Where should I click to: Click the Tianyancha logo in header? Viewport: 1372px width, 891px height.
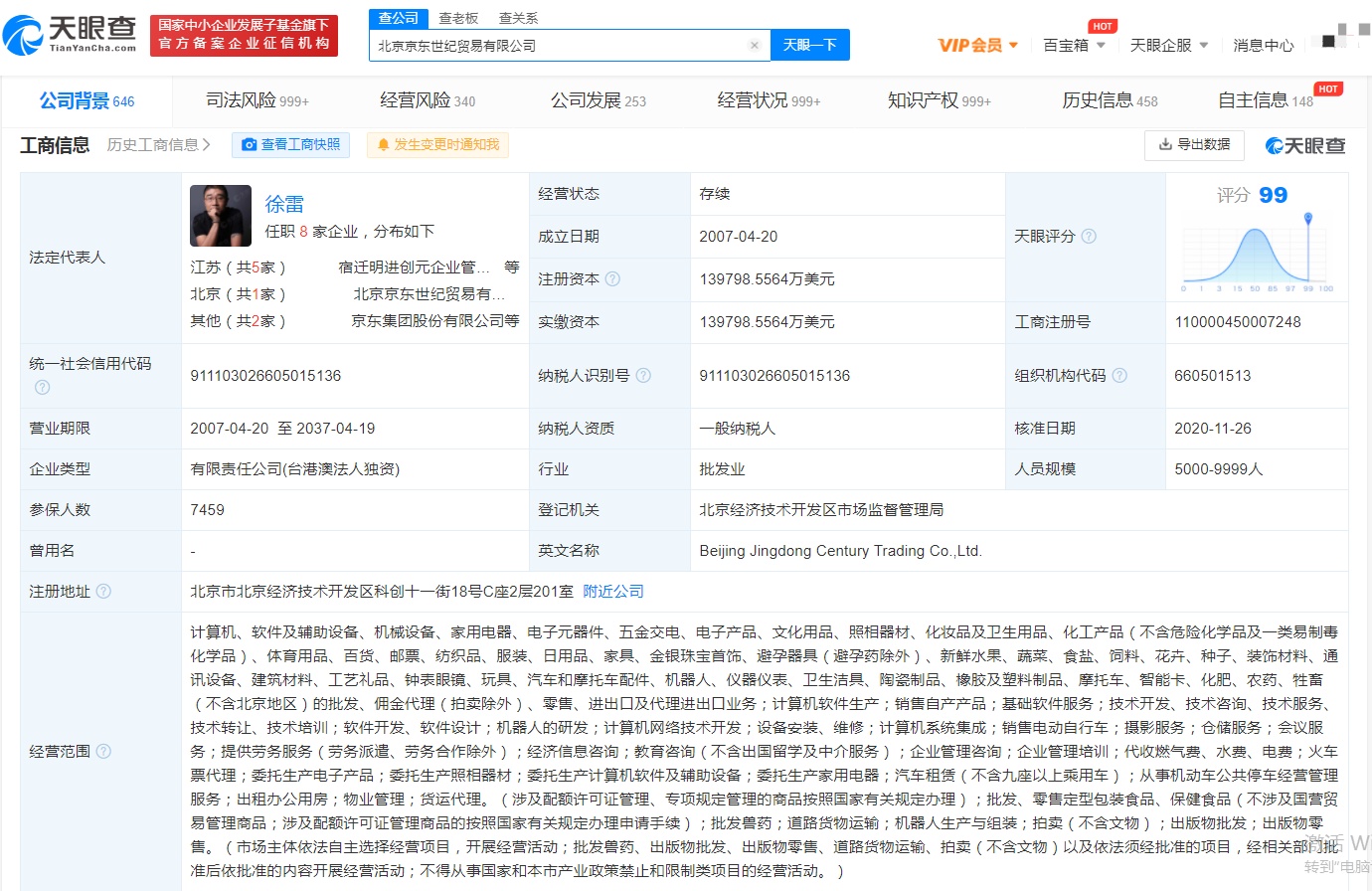click(x=70, y=35)
